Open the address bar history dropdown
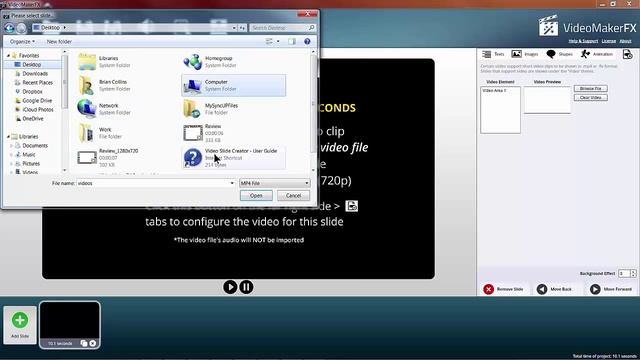 tap(234, 28)
